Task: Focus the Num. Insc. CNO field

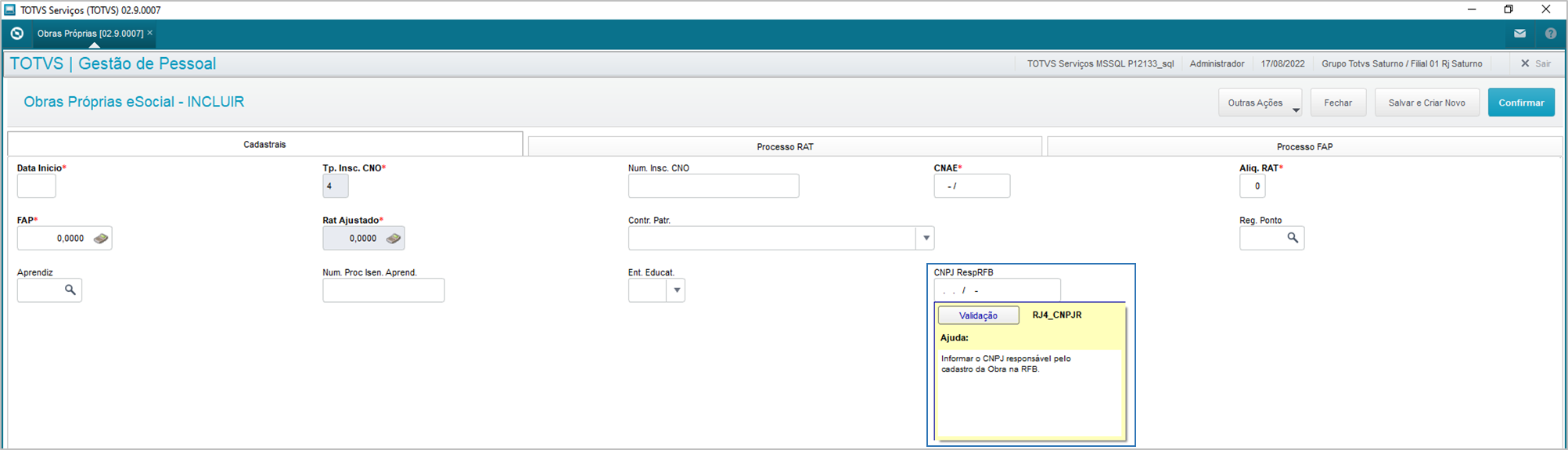Action: coord(714,186)
